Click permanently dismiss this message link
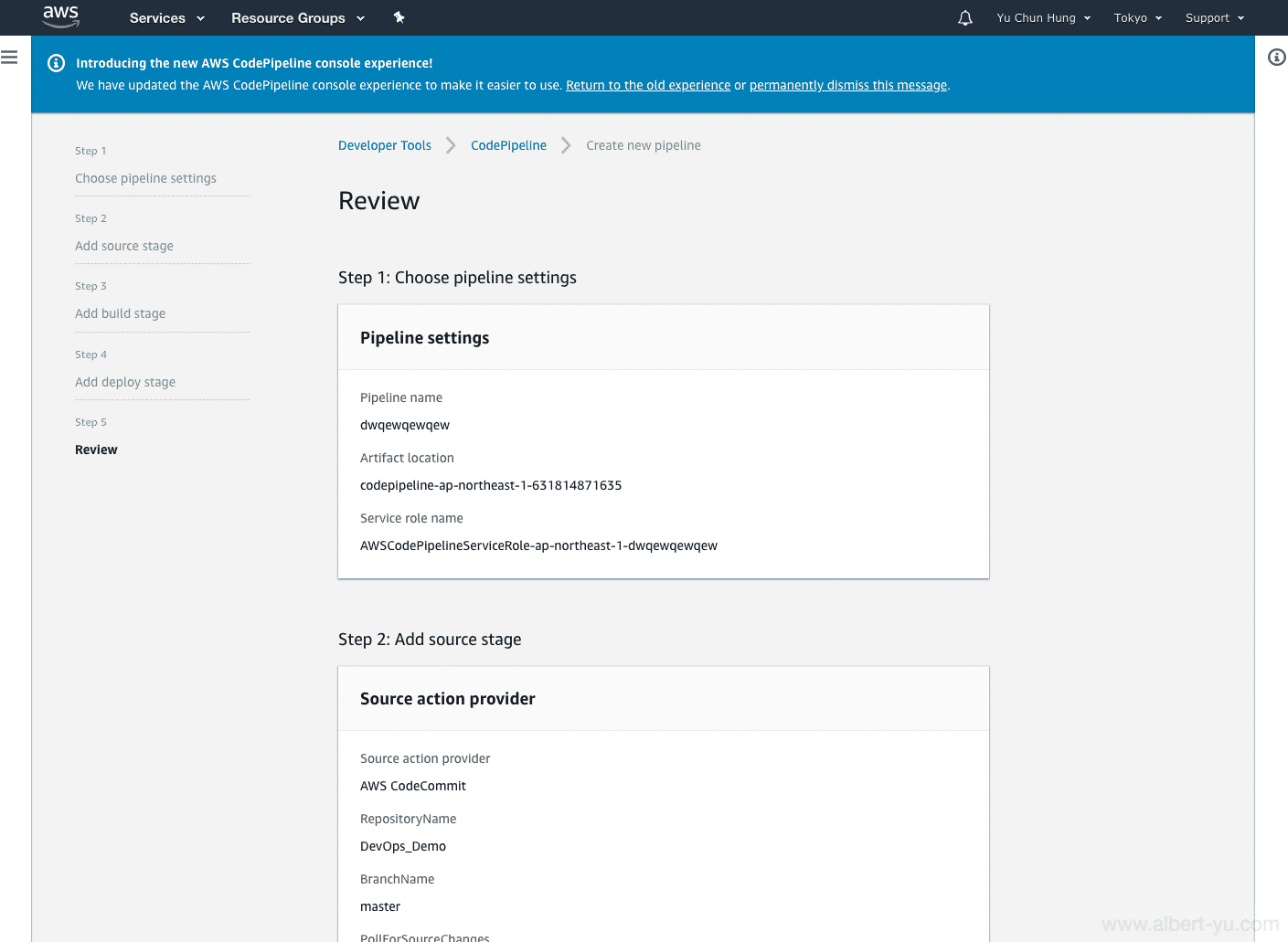The height and width of the screenshot is (942, 1288). 848,85
